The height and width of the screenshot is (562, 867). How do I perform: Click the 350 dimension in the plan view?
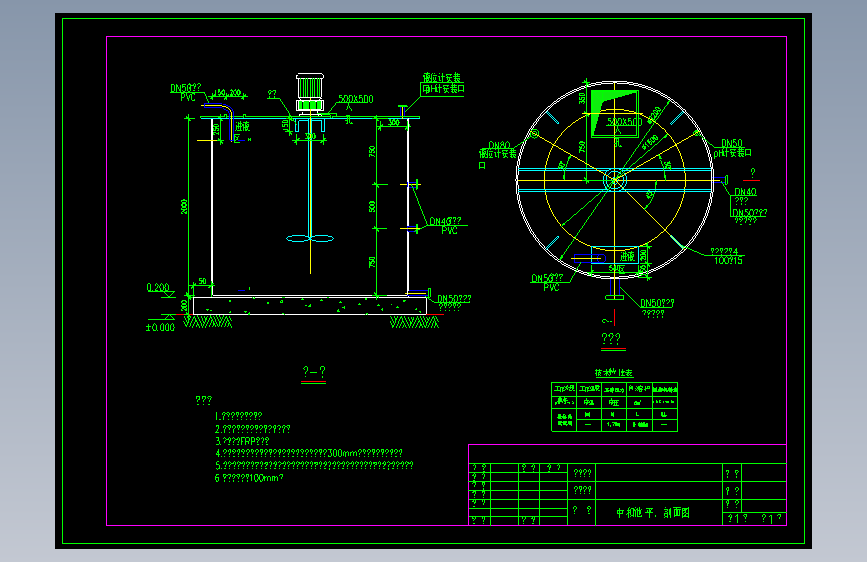tap(582, 98)
